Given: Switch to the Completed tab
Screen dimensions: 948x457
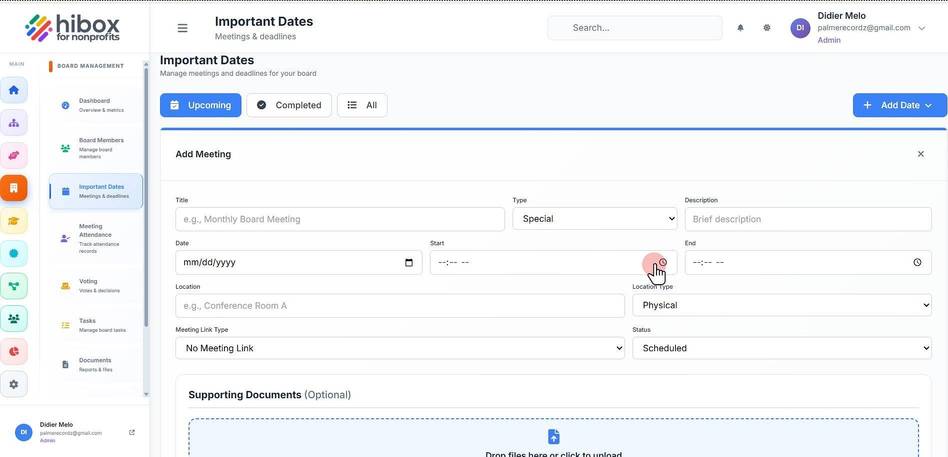Looking at the screenshot, I should point(289,105).
